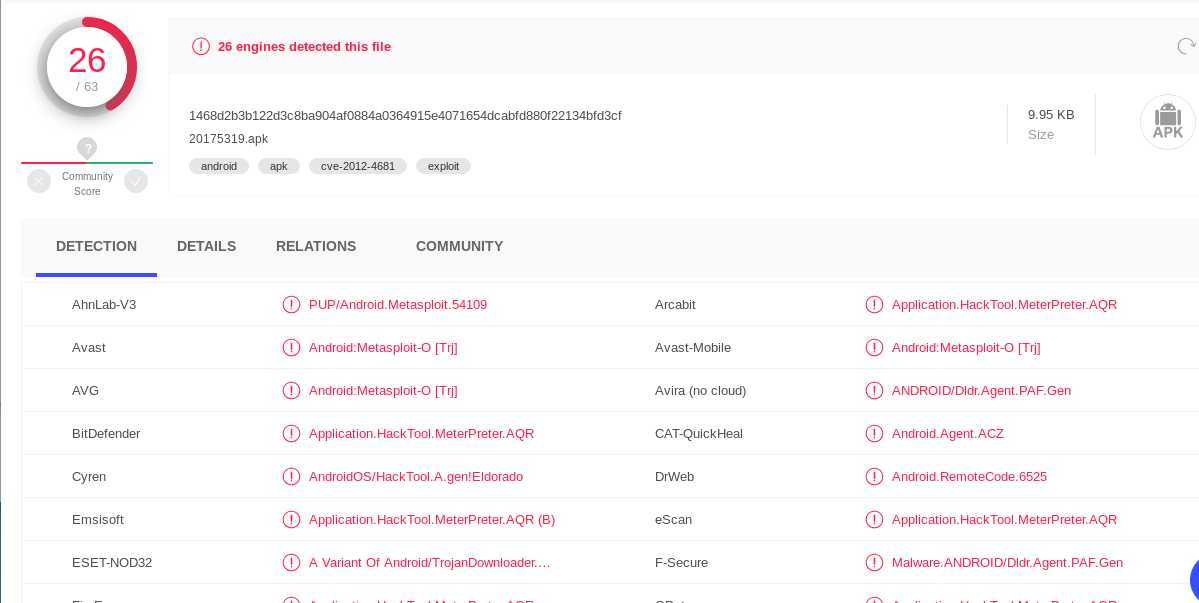1199x603 pixels.
Task: Click 'A Variant Of Android/TrojanDownloader' result
Action: click(x=430, y=562)
